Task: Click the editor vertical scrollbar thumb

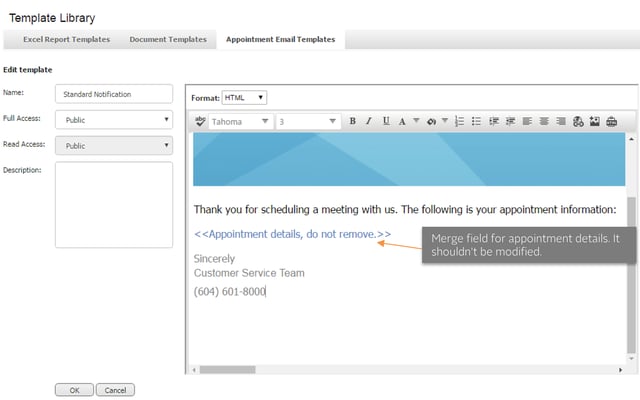Action: point(631,275)
